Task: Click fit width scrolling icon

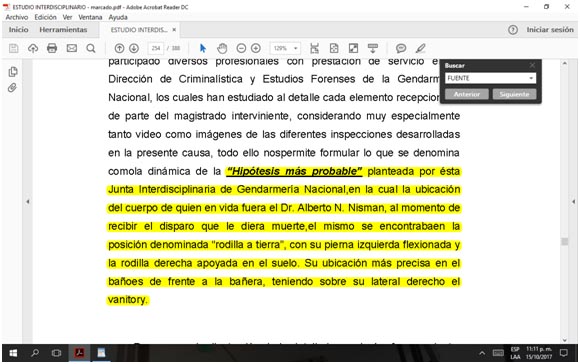Action: [314, 48]
